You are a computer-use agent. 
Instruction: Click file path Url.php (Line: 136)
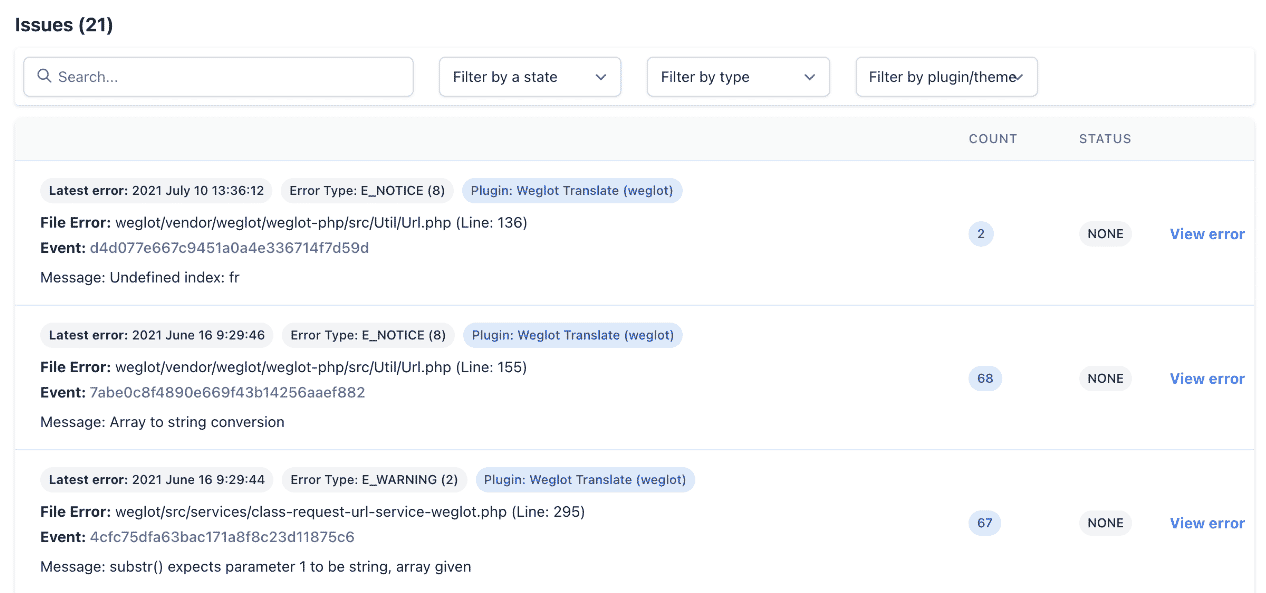[321, 222]
